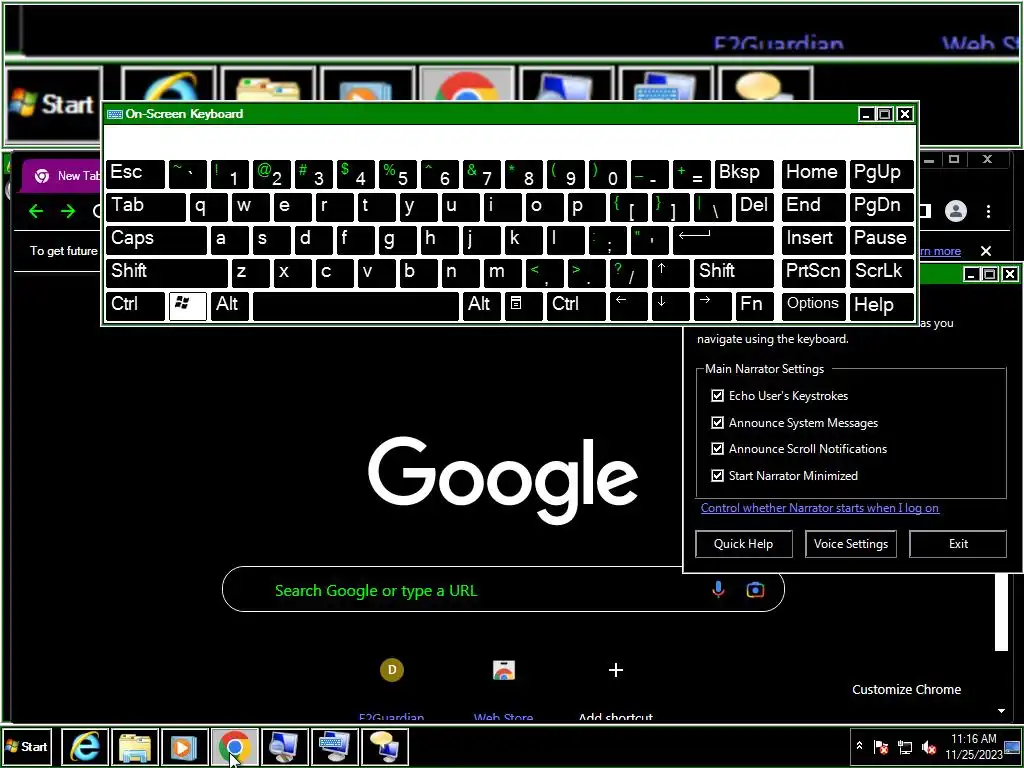Click Insert key on On-Screen Keyboard

click(813, 240)
